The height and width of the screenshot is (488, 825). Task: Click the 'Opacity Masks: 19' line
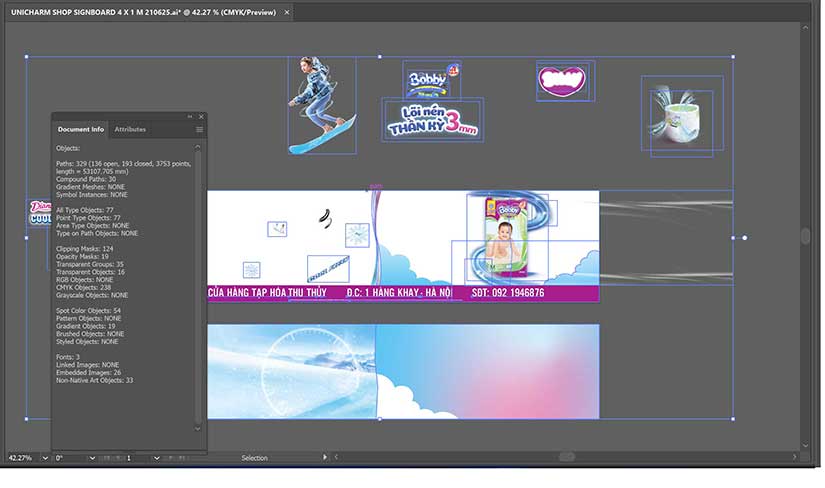point(82,256)
